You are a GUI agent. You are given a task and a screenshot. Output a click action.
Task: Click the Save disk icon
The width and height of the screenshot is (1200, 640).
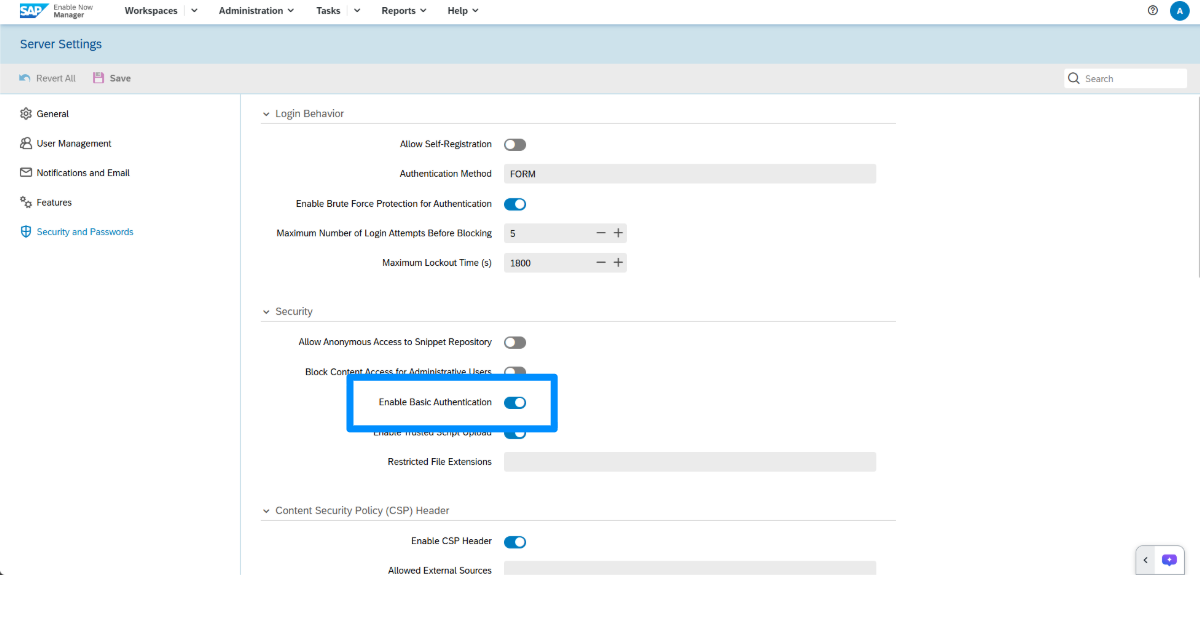(98, 78)
